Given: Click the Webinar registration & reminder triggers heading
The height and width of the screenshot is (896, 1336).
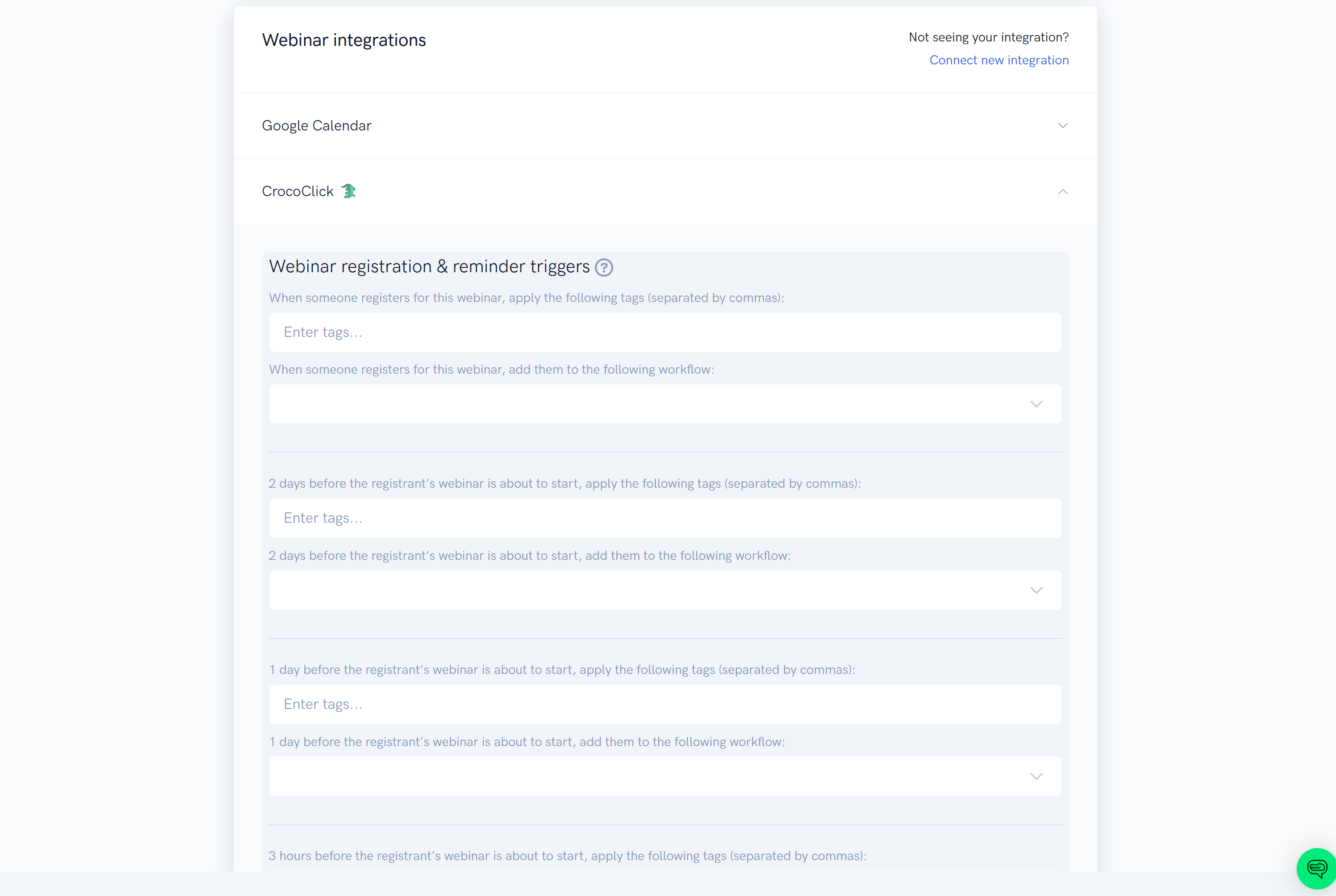Looking at the screenshot, I should (429, 267).
